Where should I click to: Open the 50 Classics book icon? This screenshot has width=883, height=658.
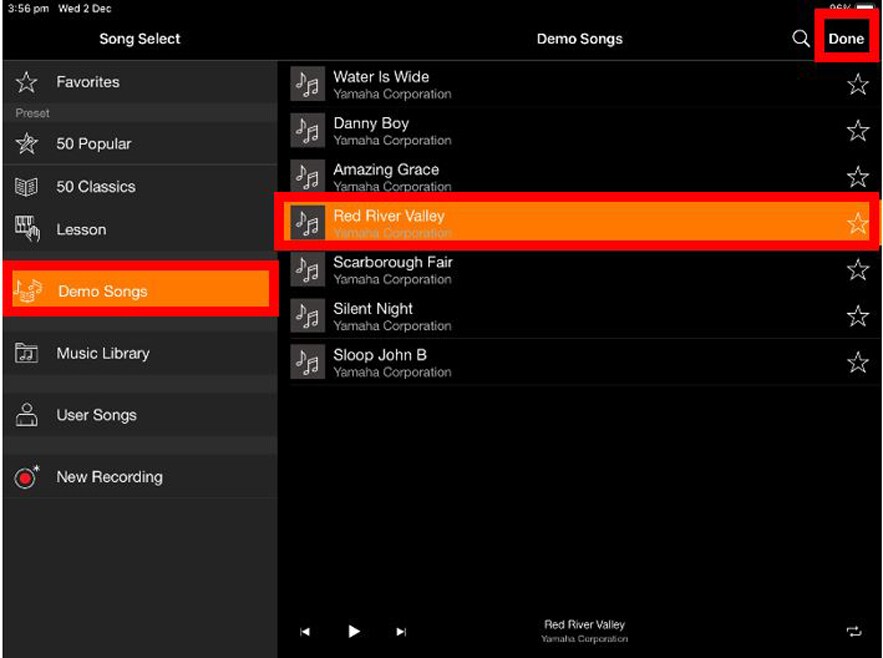pyautogui.click(x=27, y=187)
